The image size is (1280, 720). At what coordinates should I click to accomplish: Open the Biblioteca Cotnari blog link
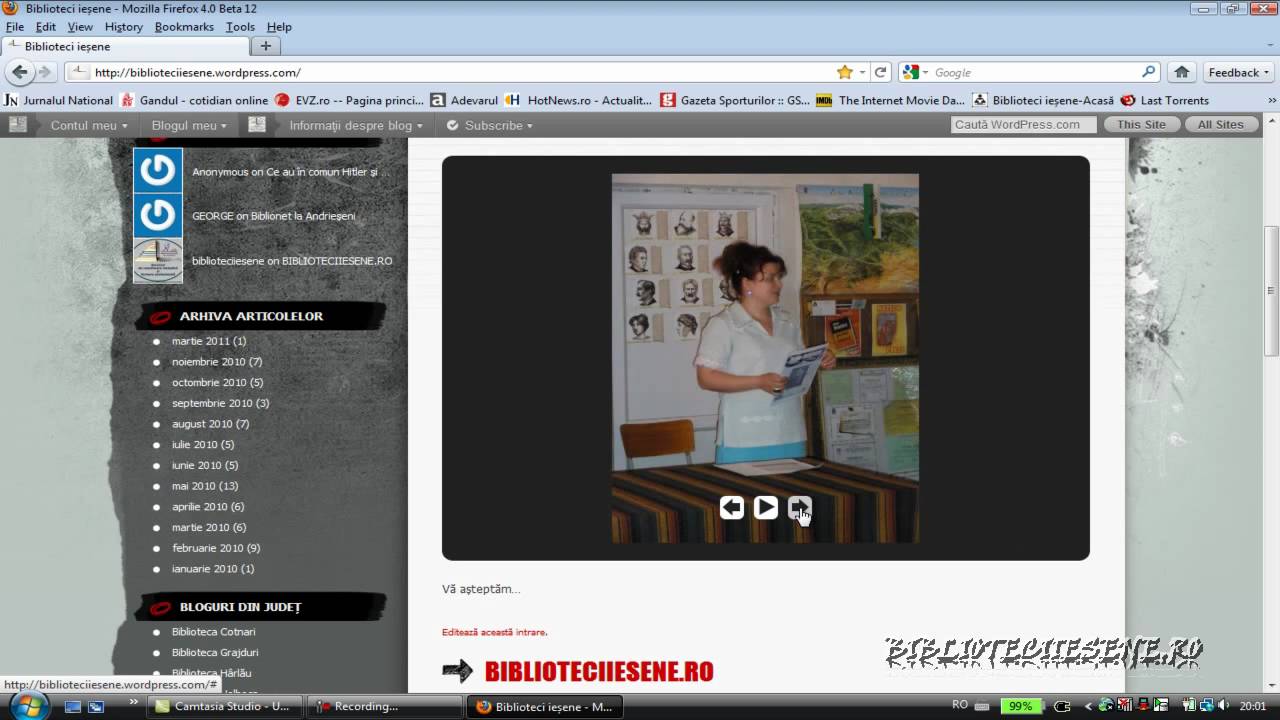[213, 632]
